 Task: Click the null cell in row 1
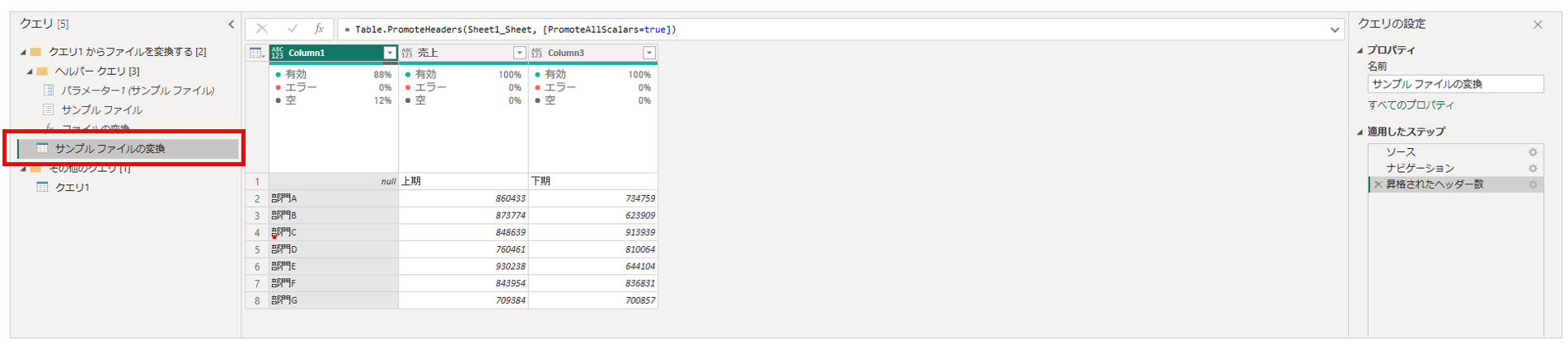pos(334,181)
